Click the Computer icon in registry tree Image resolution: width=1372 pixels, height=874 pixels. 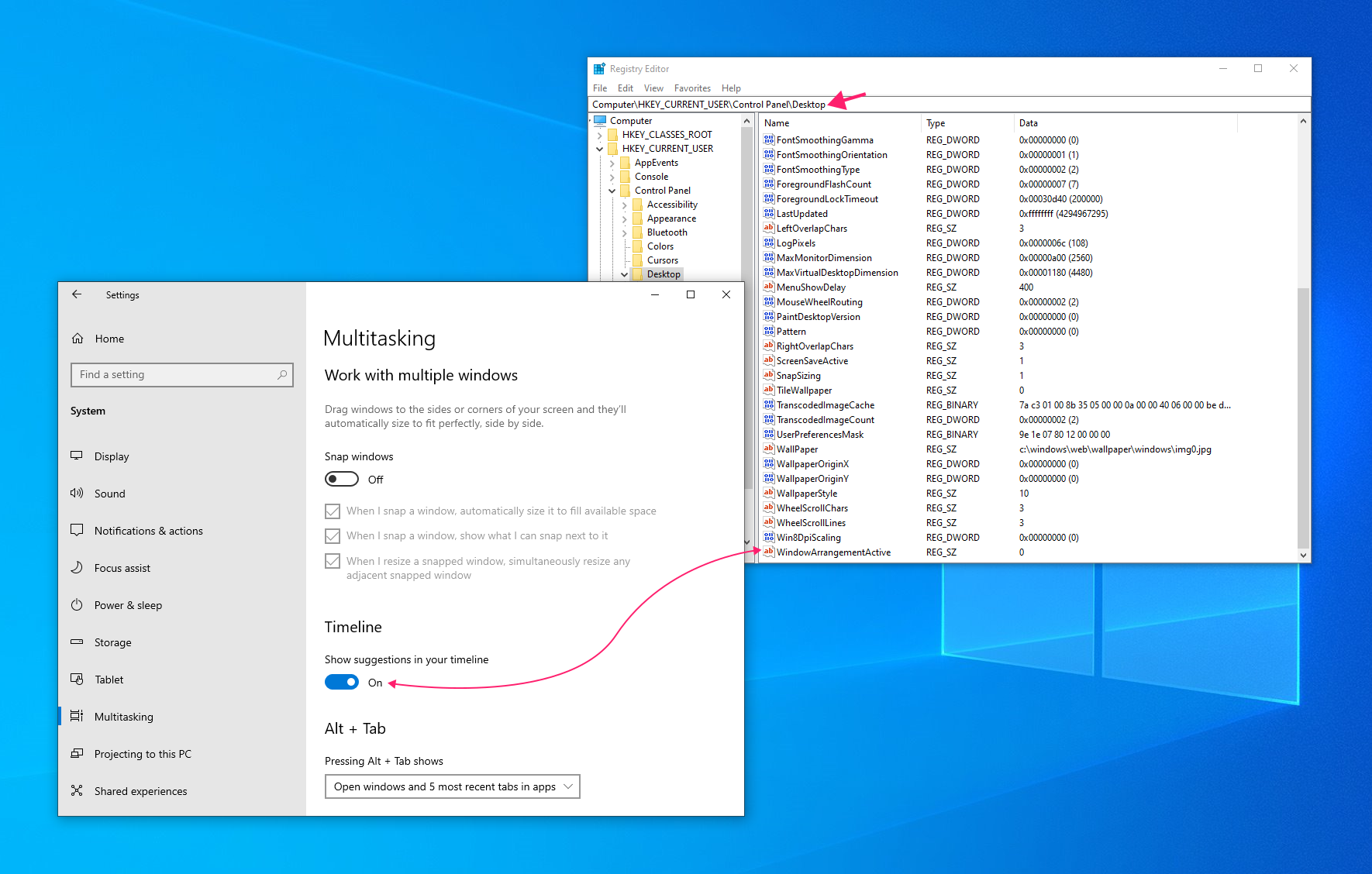pyautogui.click(x=600, y=120)
